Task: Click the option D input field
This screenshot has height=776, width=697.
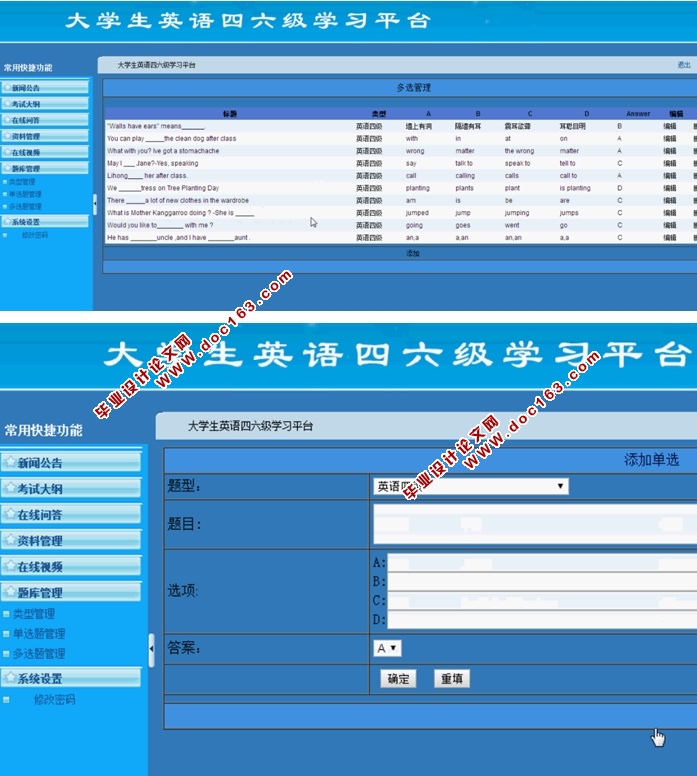Action: [542, 619]
